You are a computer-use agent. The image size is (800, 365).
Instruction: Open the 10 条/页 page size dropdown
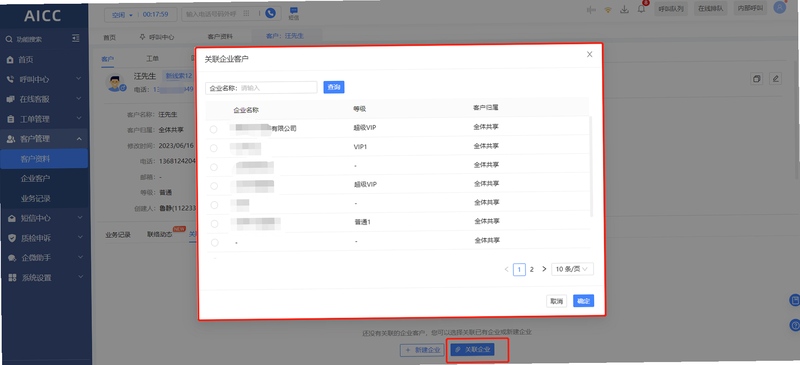[572, 269]
